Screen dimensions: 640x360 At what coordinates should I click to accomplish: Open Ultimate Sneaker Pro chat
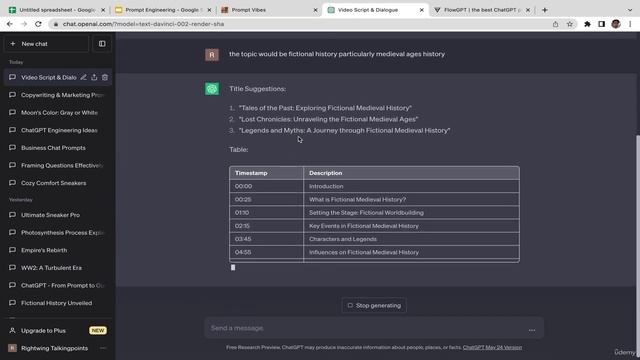pyautogui.click(x=58, y=215)
